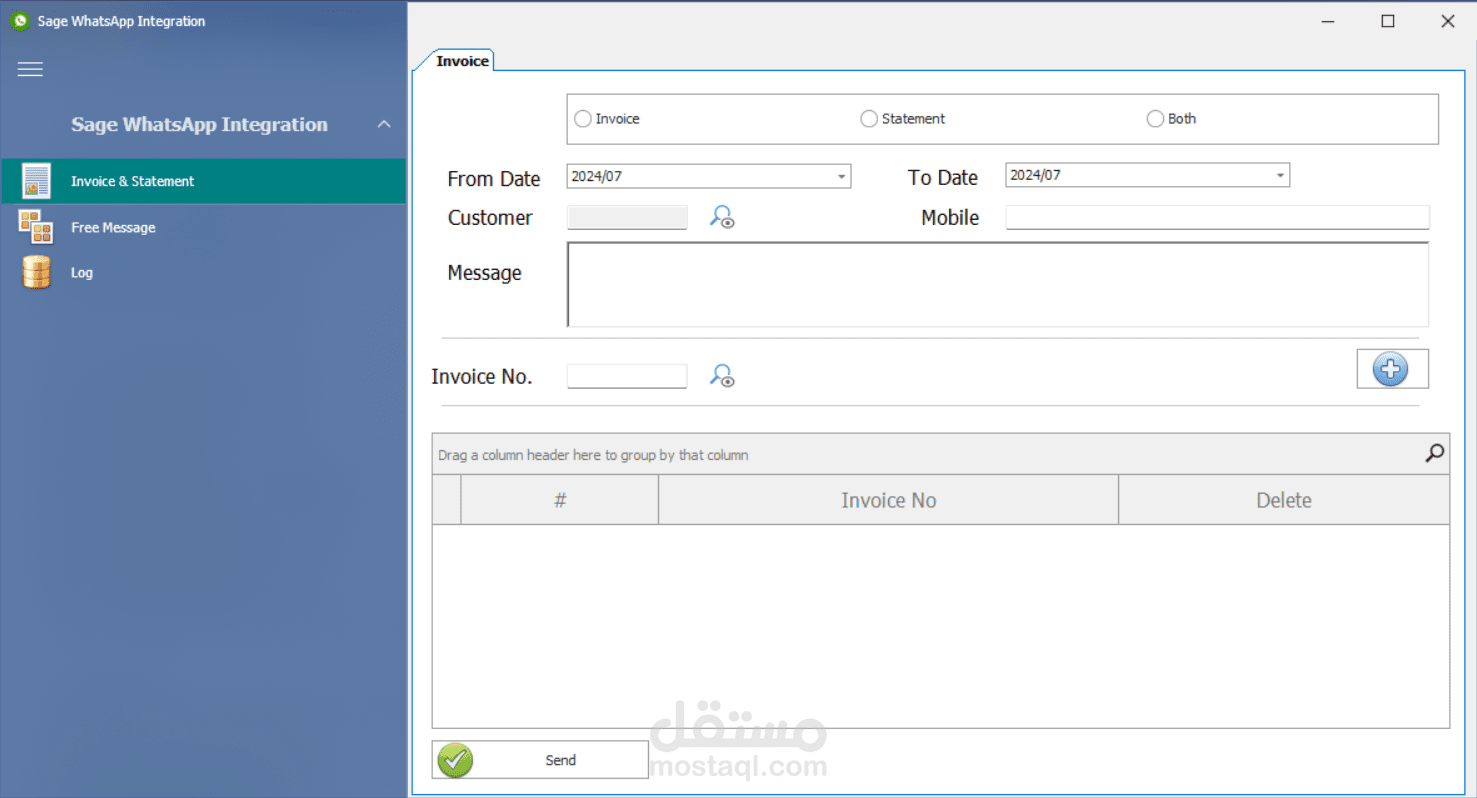Open Log menu item
Viewport: 1477px width, 798px height.
pos(203,272)
